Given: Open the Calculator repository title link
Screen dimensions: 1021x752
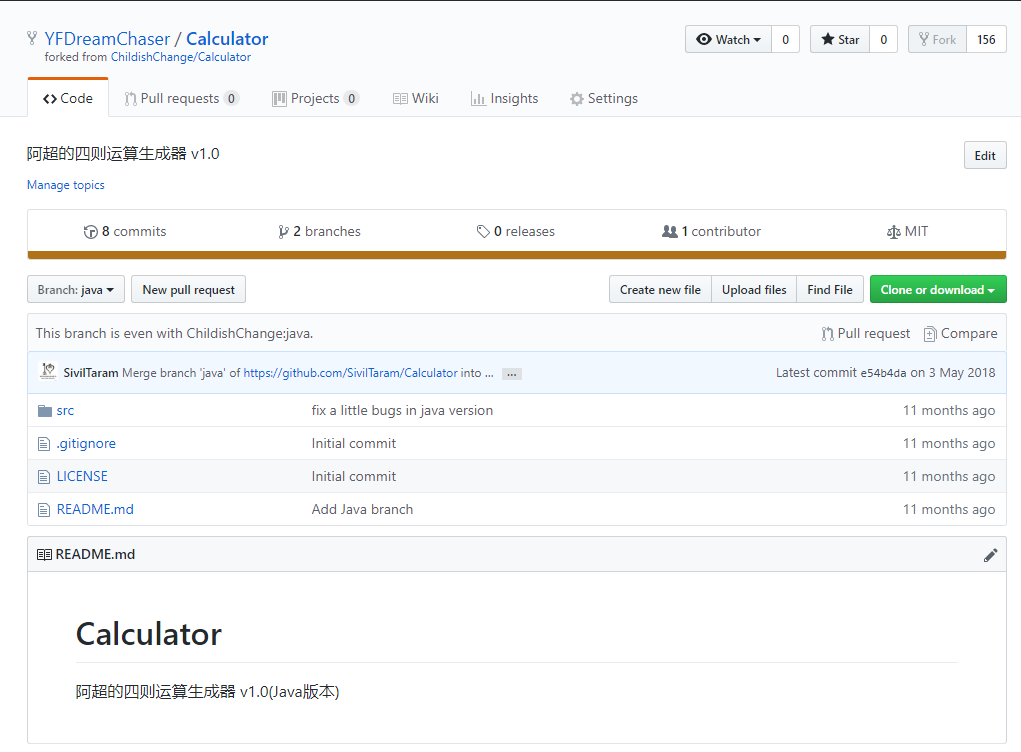Looking at the screenshot, I should pos(227,39).
